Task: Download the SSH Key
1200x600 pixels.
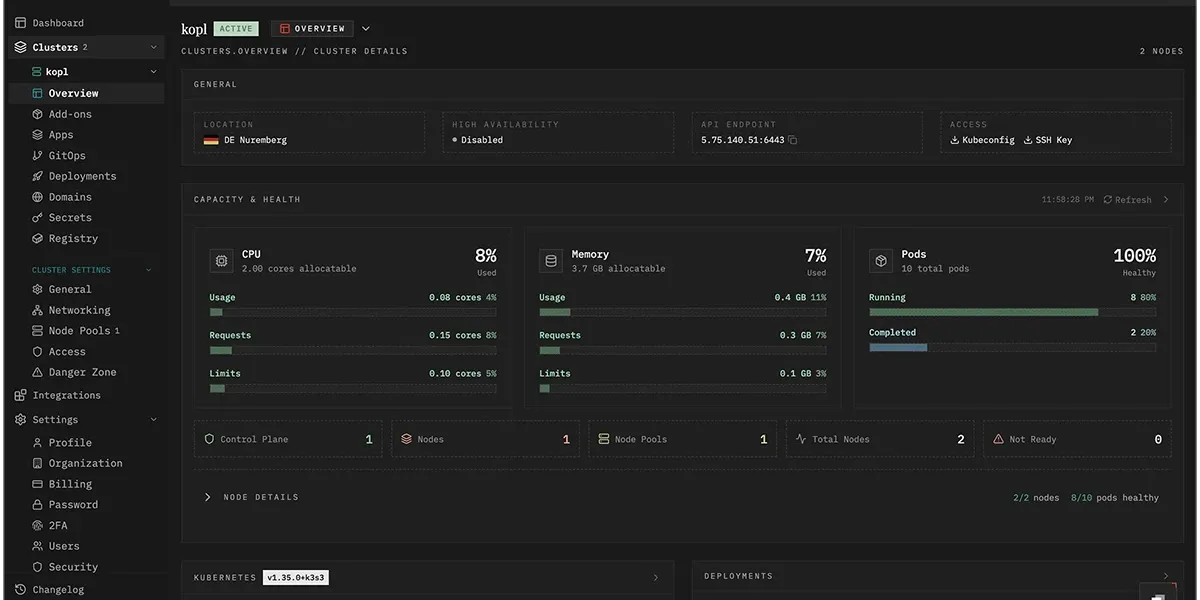Action: pyautogui.click(x=1048, y=140)
